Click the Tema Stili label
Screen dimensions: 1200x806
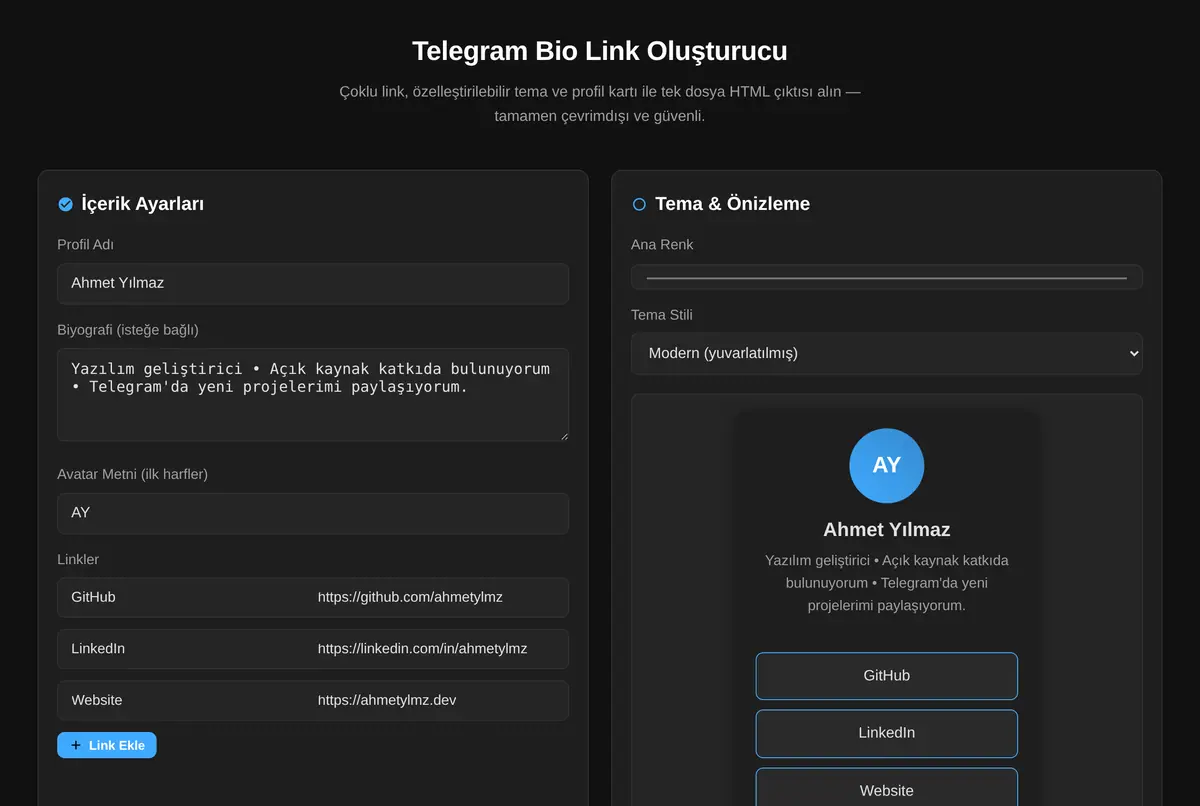(662, 315)
